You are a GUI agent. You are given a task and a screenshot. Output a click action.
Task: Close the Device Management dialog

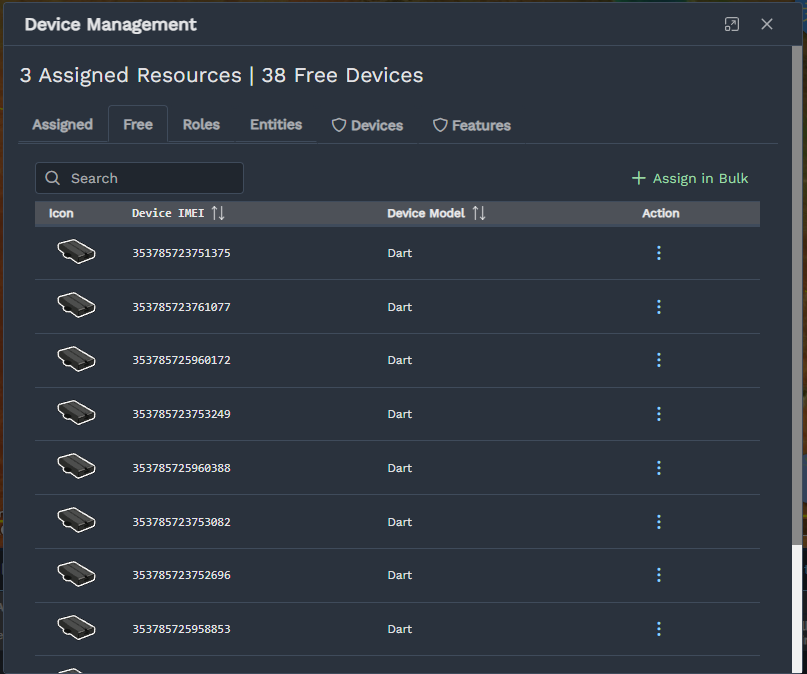click(x=767, y=24)
